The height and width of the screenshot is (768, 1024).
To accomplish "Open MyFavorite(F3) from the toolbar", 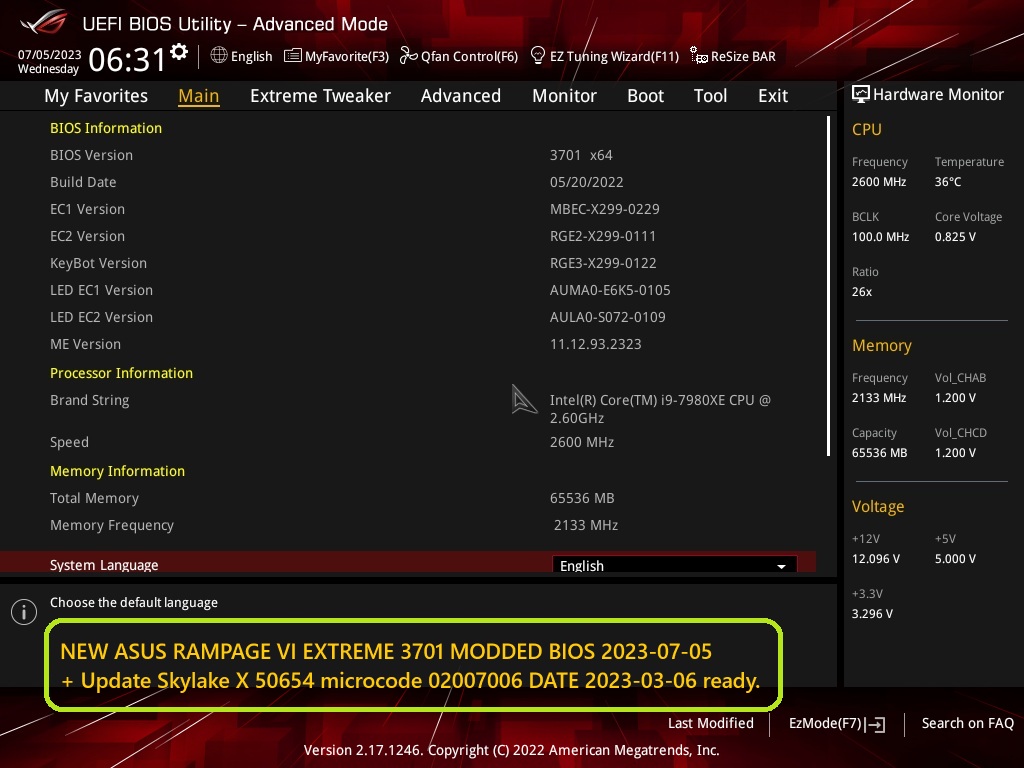I will pyautogui.click(x=337, y=56).
